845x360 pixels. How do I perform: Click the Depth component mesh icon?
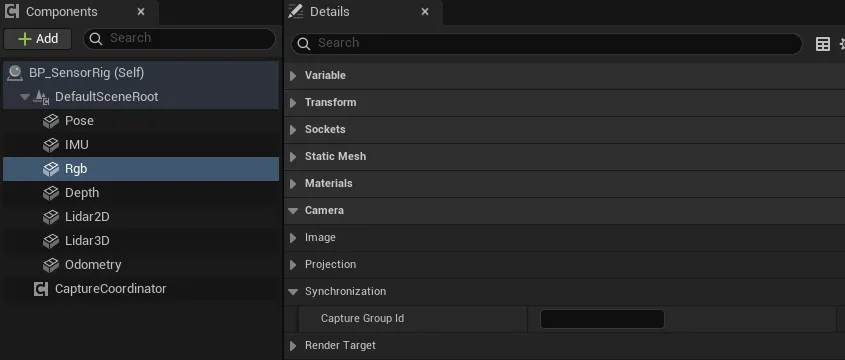51,193
